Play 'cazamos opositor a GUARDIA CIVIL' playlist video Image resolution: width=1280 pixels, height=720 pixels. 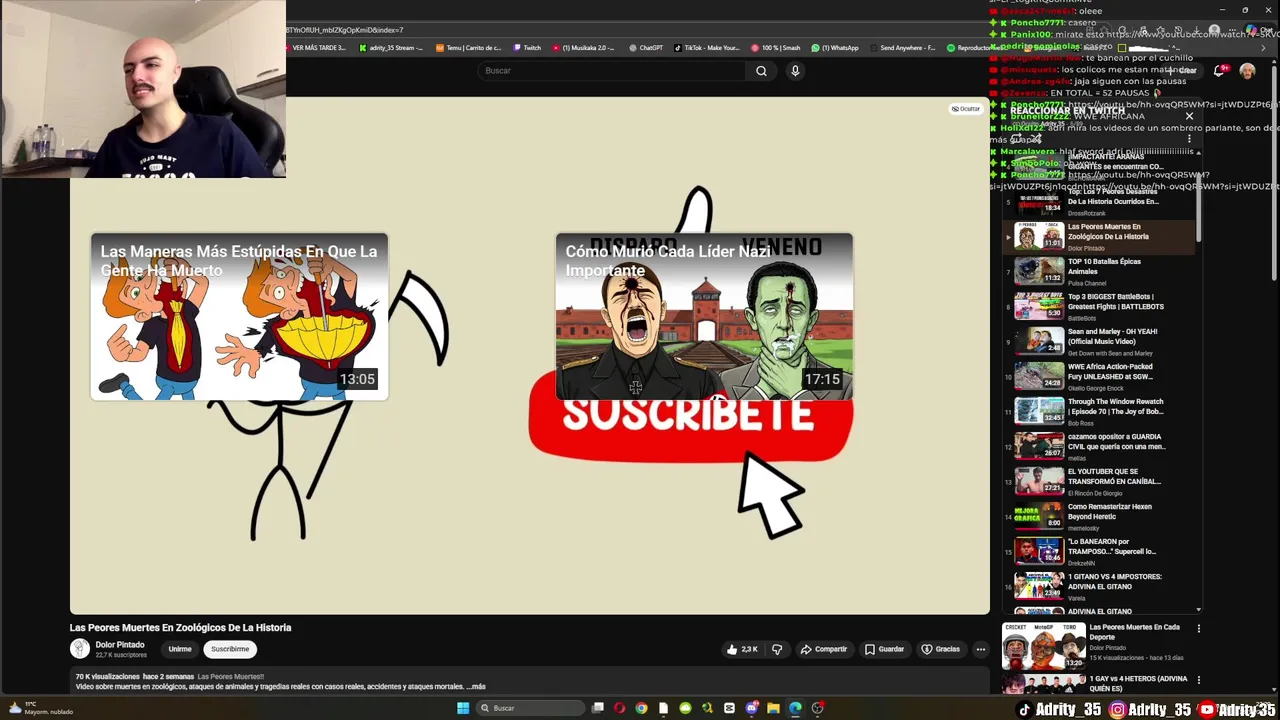1100,447
